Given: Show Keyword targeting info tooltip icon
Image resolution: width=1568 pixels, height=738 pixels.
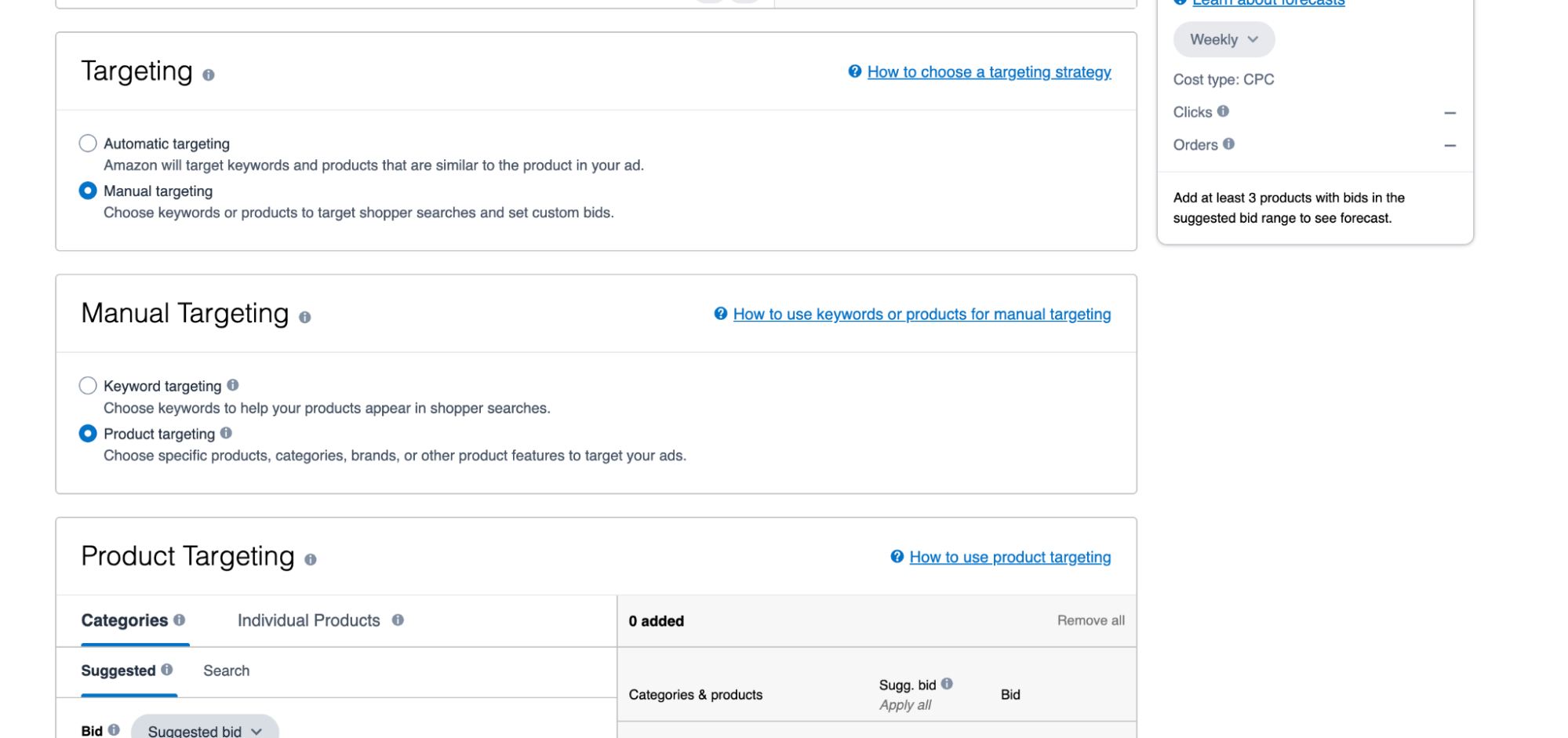Looking at the screenshot, I should [x=233, y=385].
